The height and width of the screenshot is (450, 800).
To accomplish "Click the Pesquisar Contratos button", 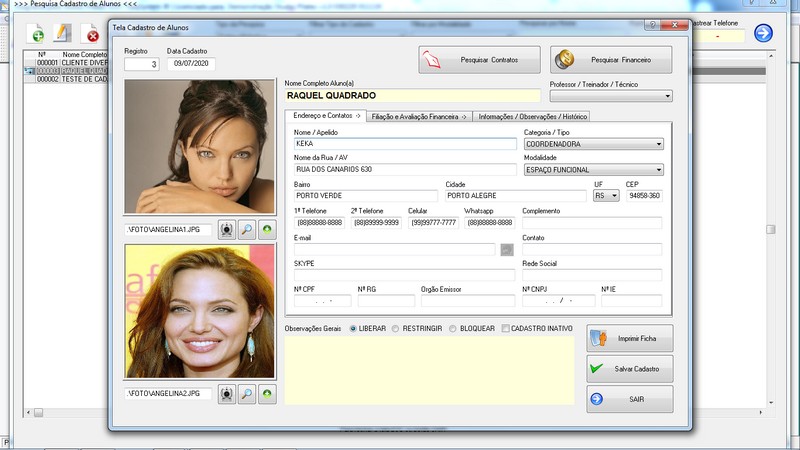I will [479, 60].
